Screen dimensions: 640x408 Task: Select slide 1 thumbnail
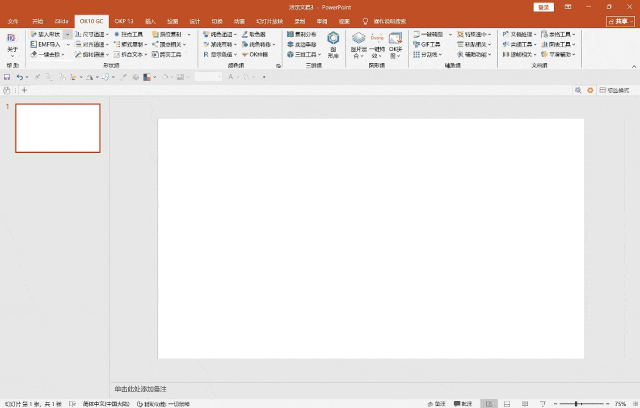pyautogui.click(x=58, y=128)
